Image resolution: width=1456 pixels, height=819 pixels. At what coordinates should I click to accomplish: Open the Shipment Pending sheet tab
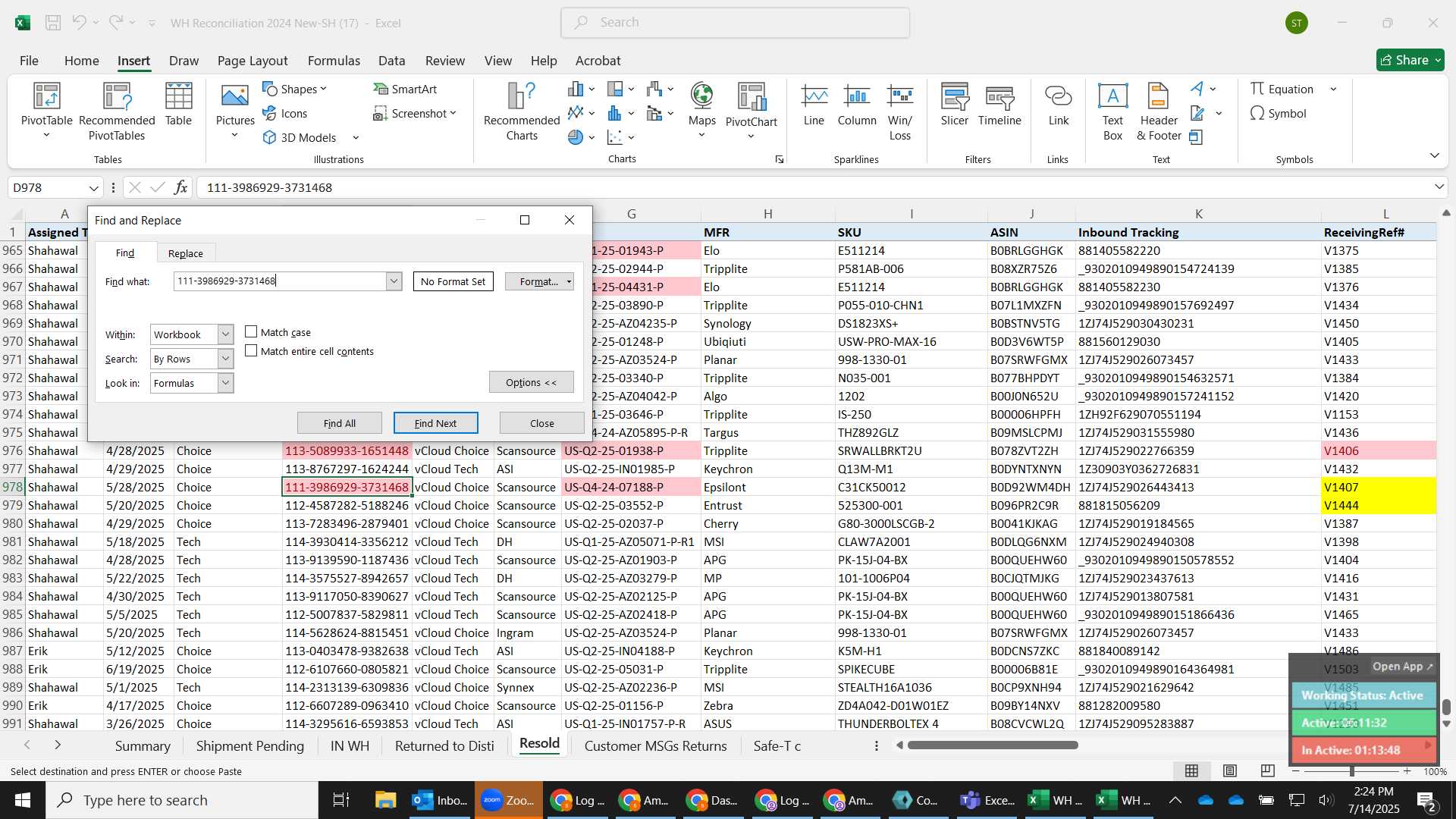249,746
